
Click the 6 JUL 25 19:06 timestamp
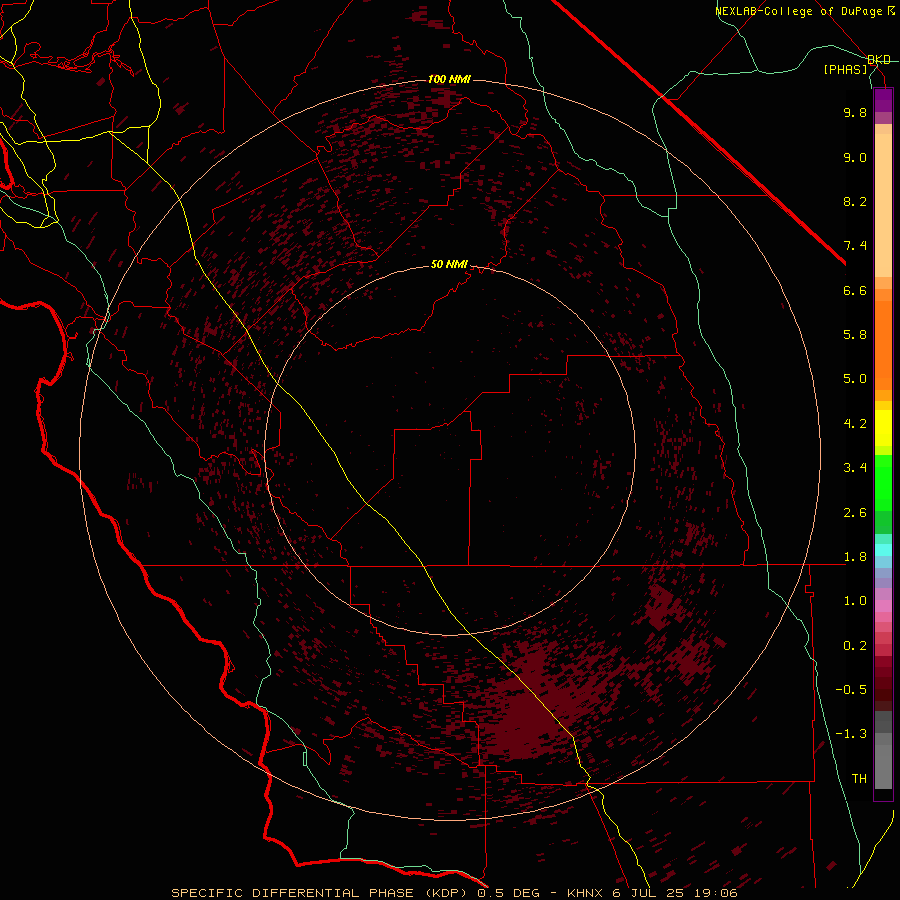(x=675, y=893)
